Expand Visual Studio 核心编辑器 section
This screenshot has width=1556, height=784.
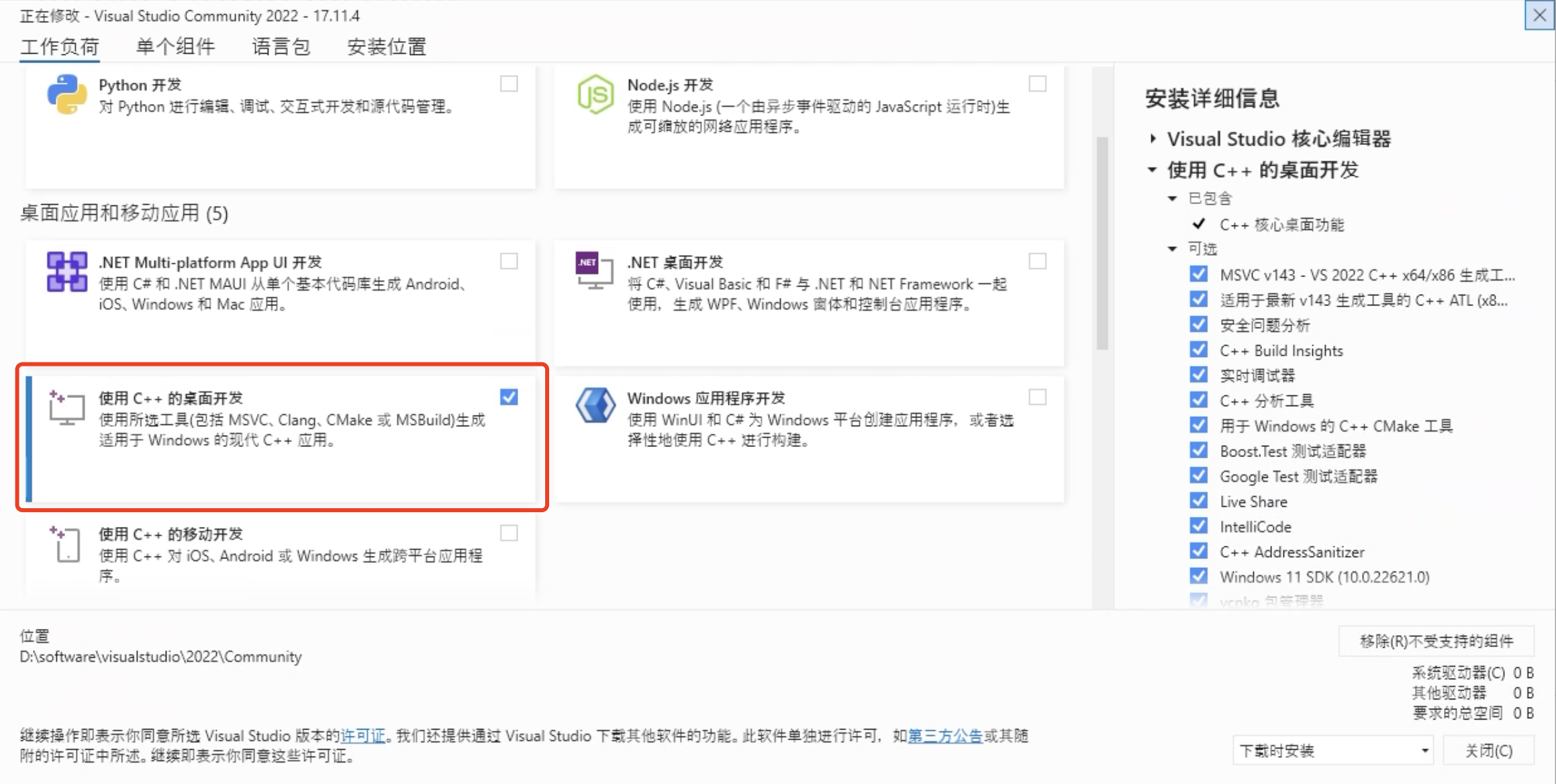1153,139
